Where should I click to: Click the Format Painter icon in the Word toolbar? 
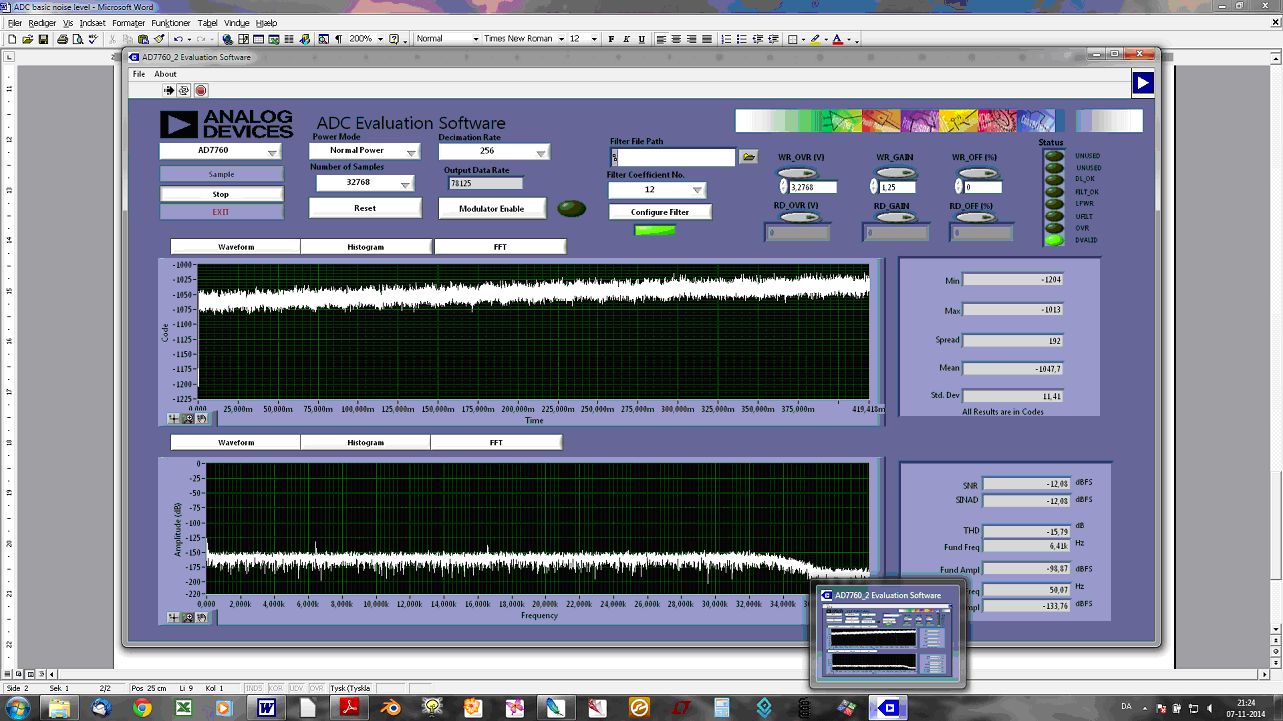point(159,39)
